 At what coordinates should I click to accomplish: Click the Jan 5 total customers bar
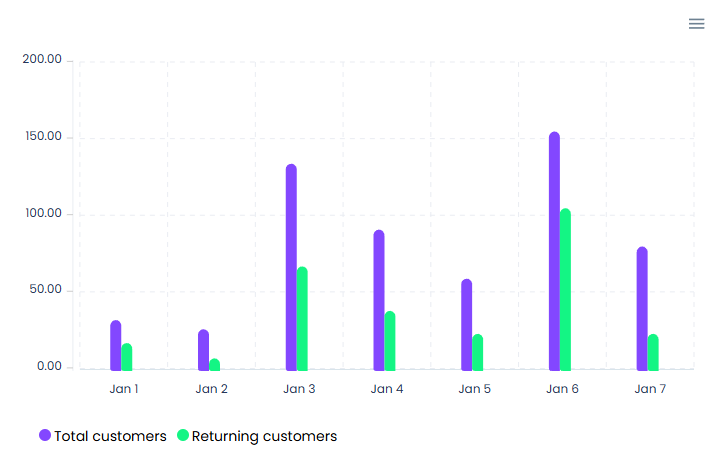466,324
